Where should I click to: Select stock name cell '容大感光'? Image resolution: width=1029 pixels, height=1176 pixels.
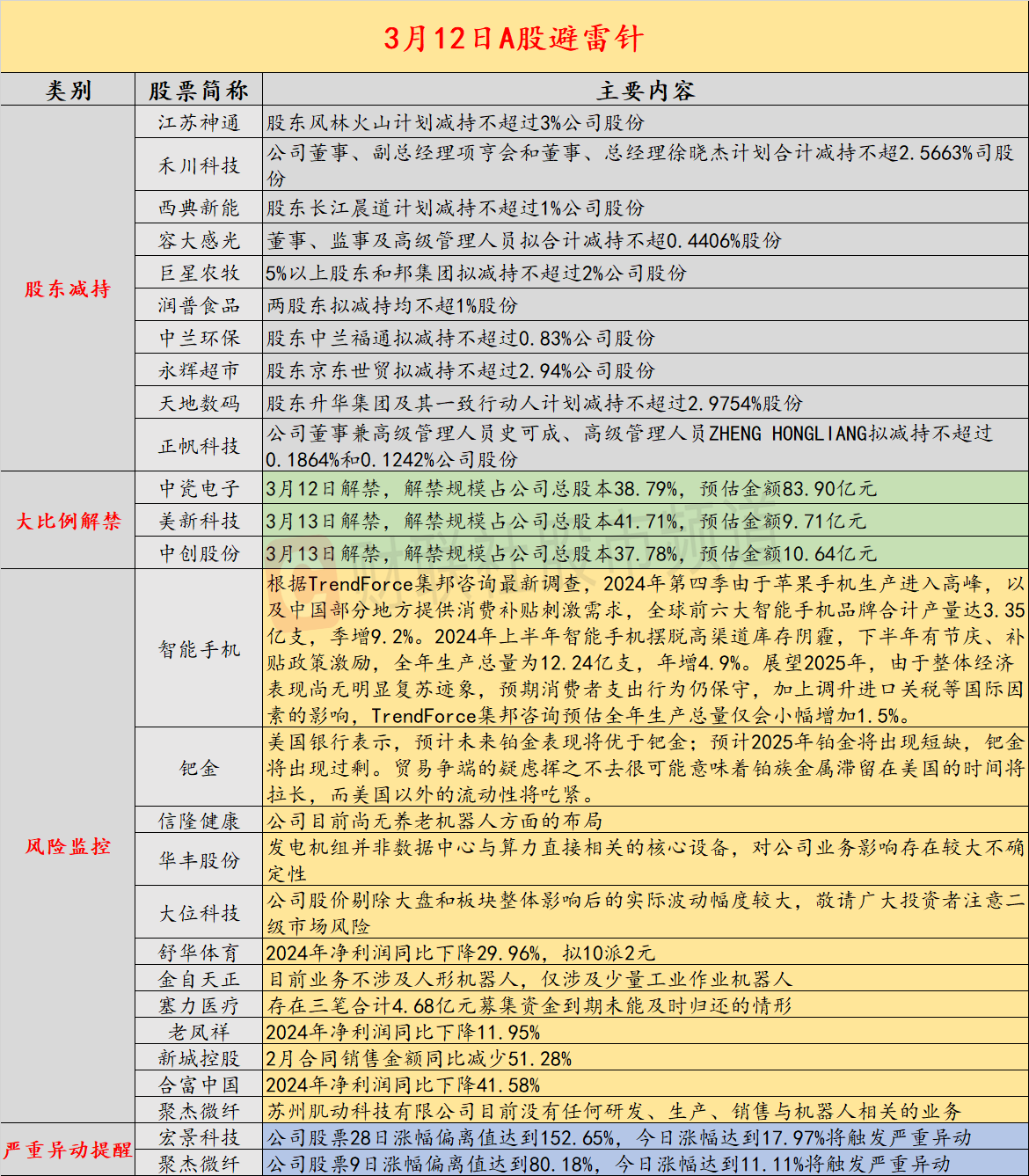199,240
